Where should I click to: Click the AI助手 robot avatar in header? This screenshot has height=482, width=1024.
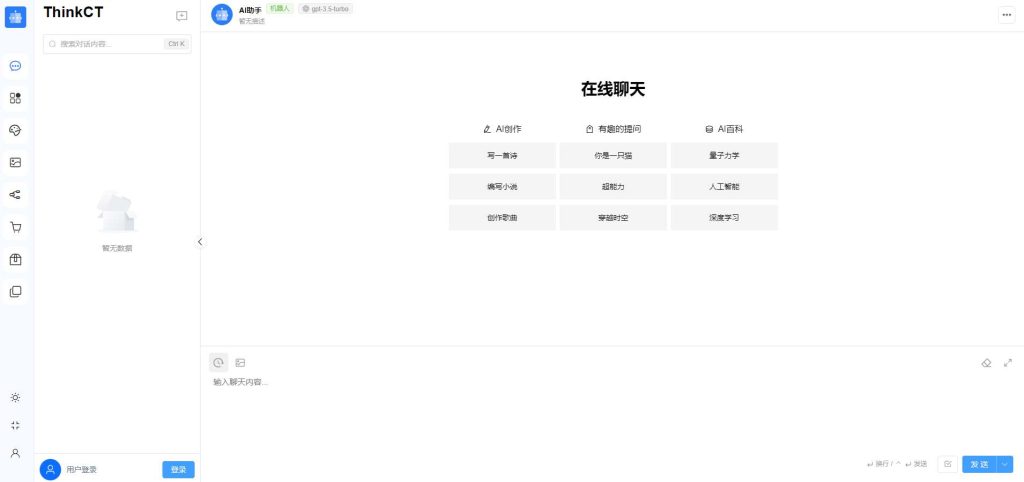click(222, 14)
